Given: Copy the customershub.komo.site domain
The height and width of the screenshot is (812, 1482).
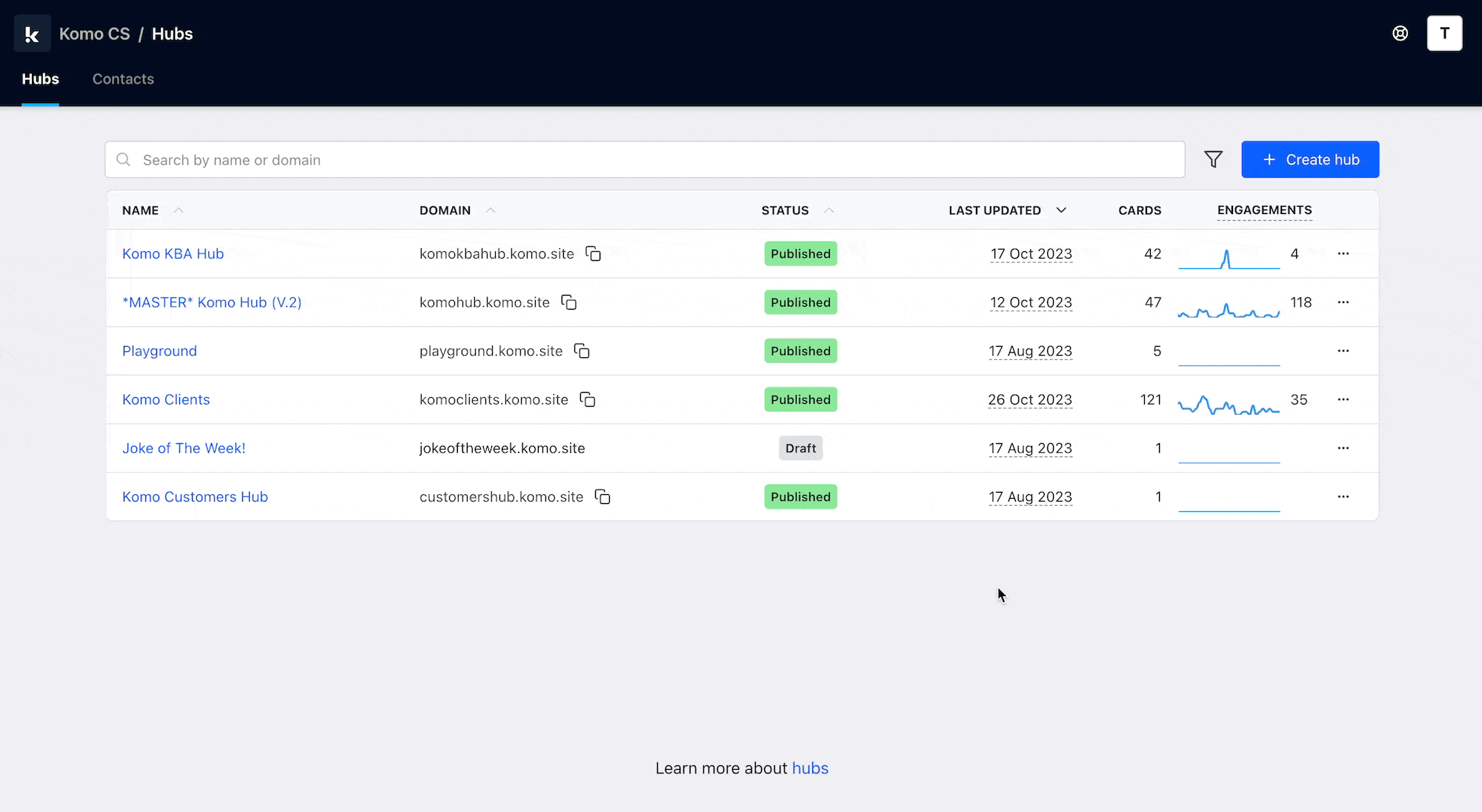Looking at the screenshot, I should point(603,497).
